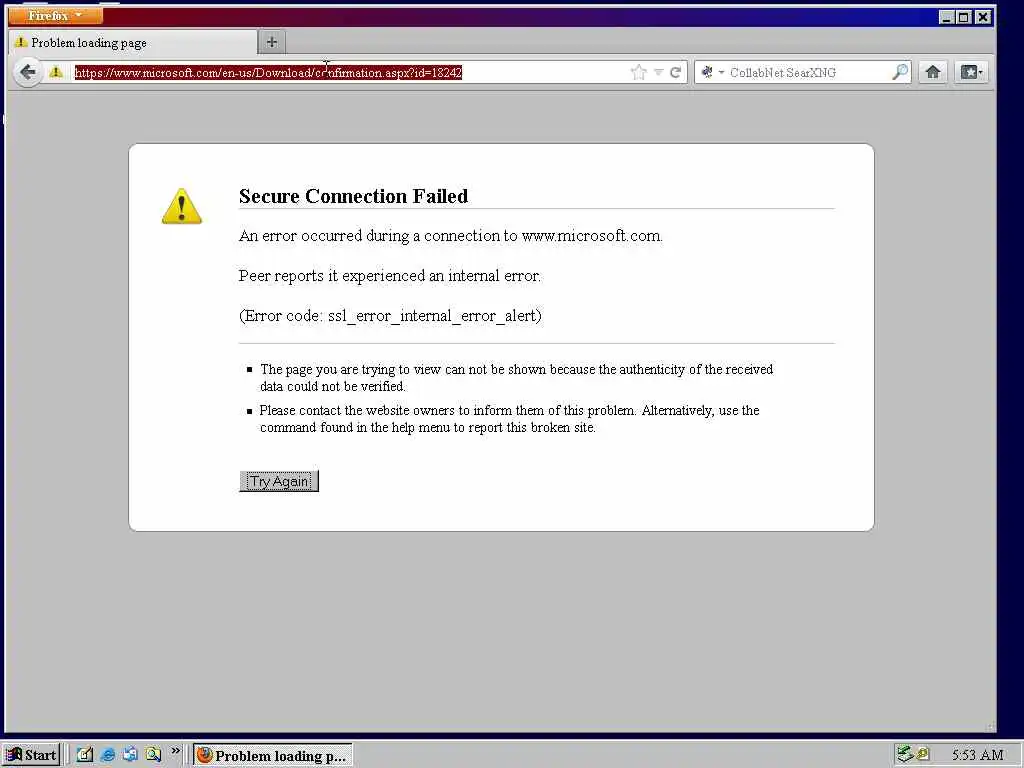Click the ssl_error_internal_error_alert error code text
This screenshot has width=1024, height=768.
click(434, 316)
